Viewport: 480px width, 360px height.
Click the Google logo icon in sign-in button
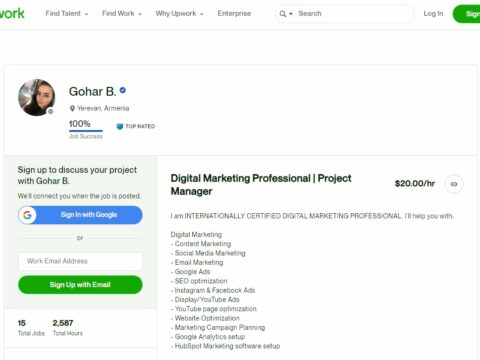(27, 215)
